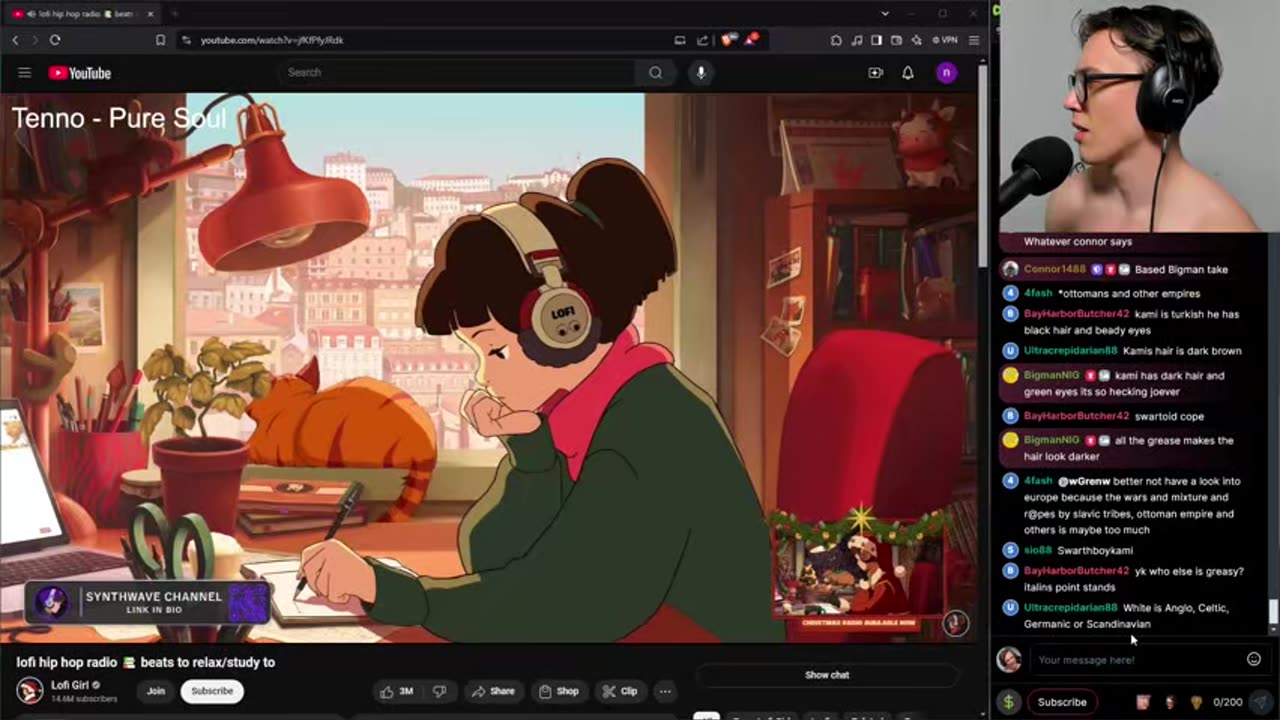The image size is (1280, 720).
Task: Click the video title lofi hip hop radio
Action: point(145,662)
